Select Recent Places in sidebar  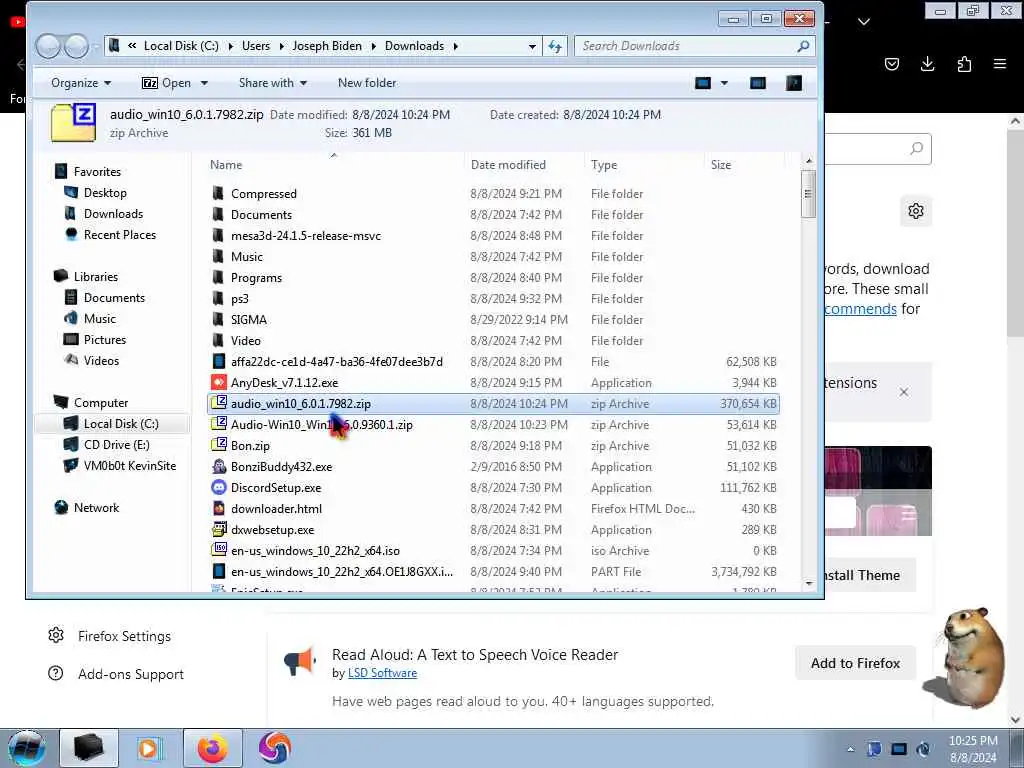point(119,234)
